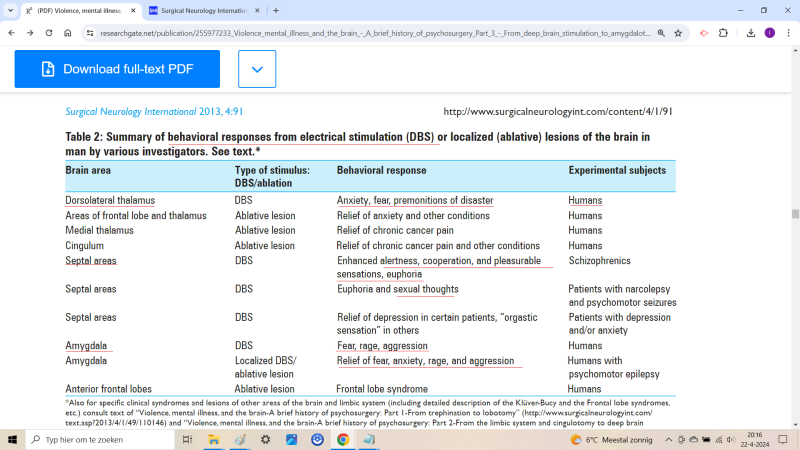Click Fear, rage, aggression text
The width and height of the screenshot is (800, 450).
tap(382, 346)
